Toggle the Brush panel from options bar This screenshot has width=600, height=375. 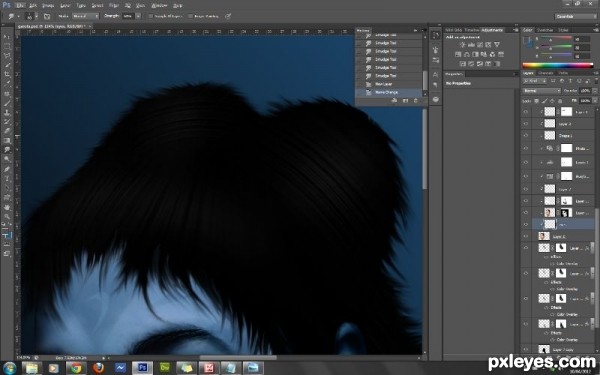coord(47,16)
